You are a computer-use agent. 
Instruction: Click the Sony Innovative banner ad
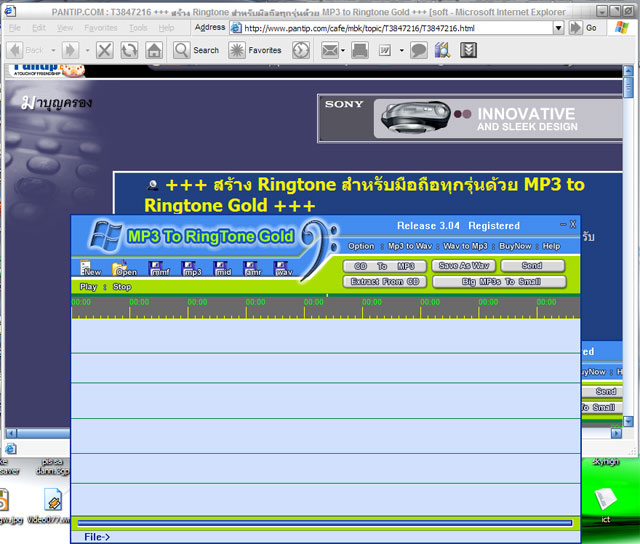(x=470, y=118)
